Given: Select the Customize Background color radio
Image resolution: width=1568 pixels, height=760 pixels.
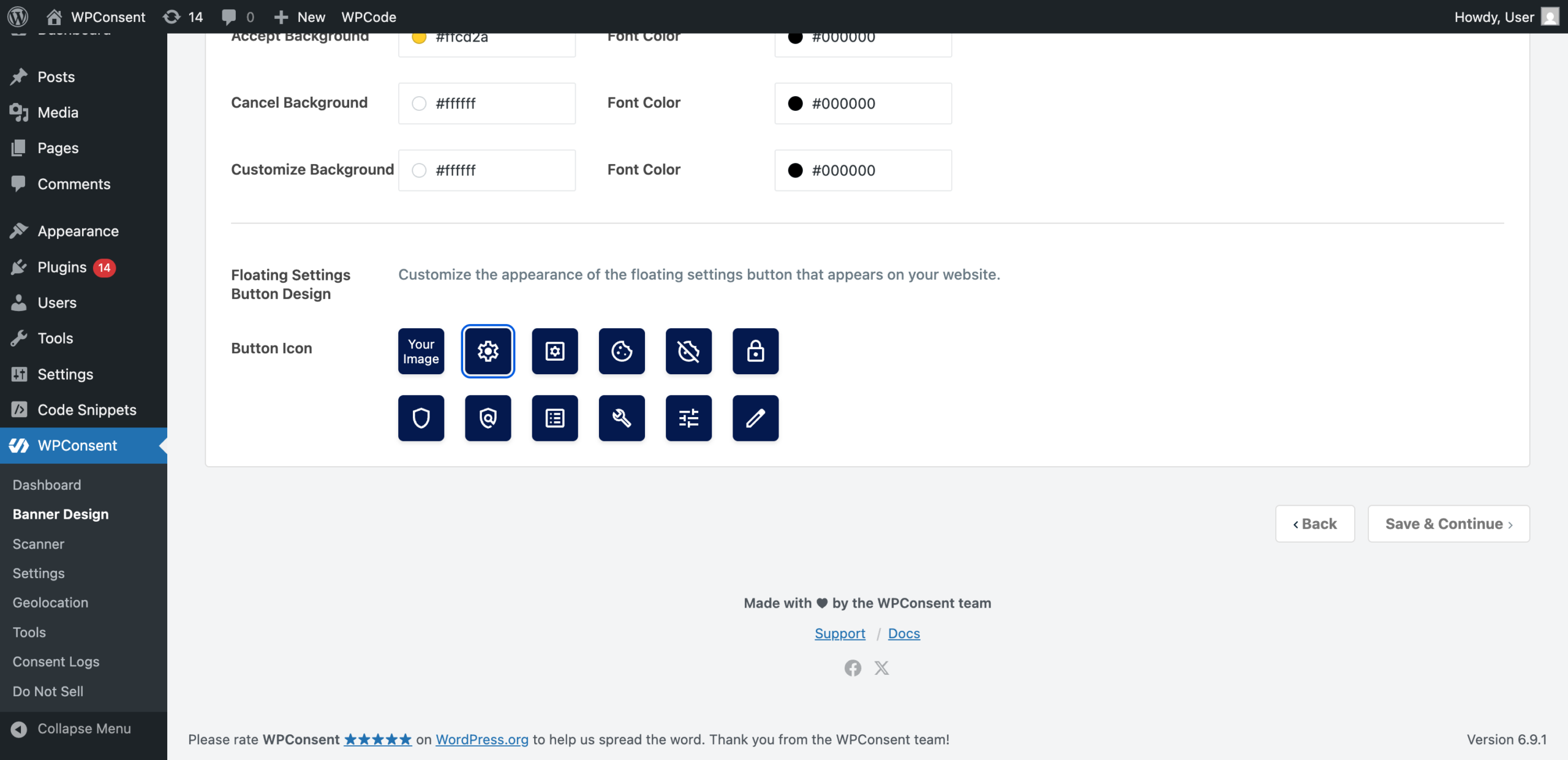Looking at the screenshot, I should [420, 170].
